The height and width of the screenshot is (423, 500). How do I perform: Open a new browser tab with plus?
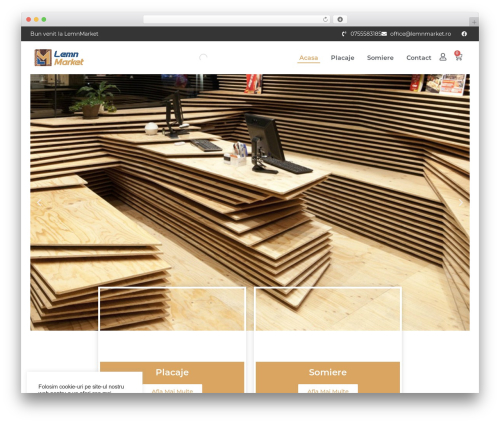click(474, 22)
